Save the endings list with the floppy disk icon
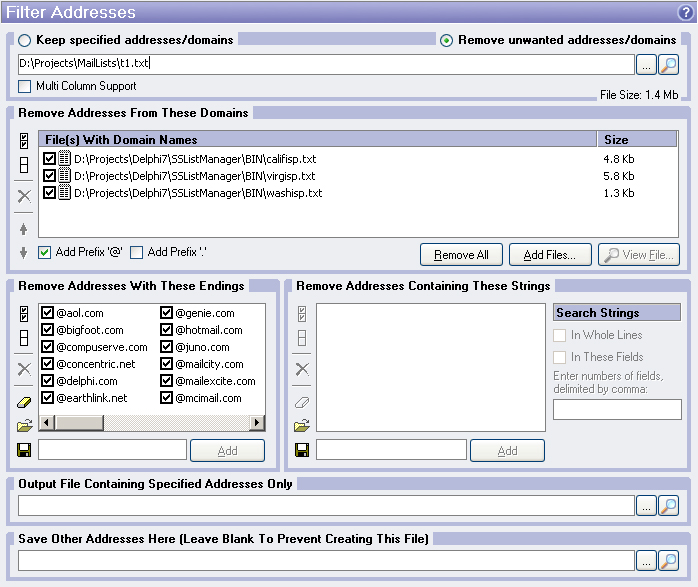 [25, 451]
